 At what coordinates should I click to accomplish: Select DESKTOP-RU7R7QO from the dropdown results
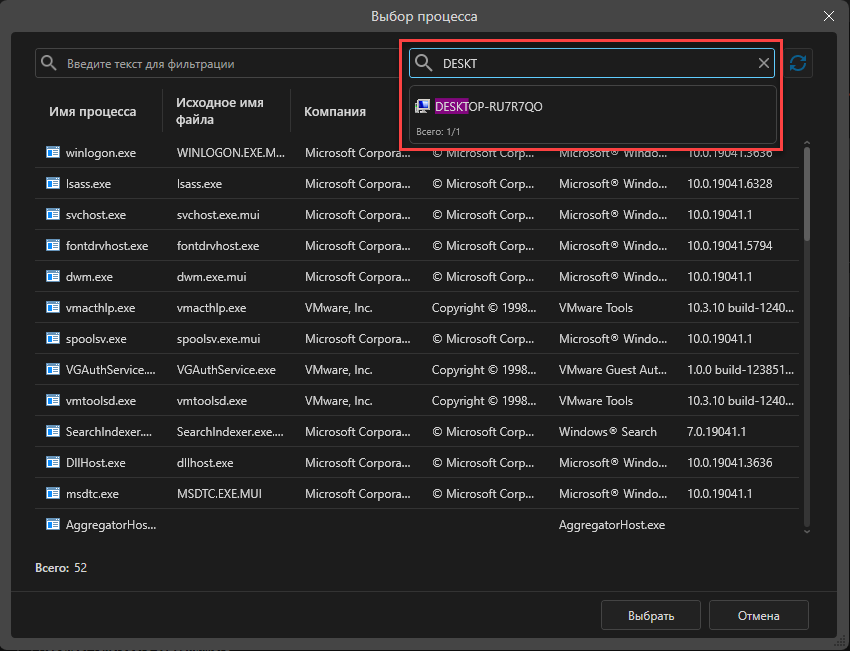point(490,106)
